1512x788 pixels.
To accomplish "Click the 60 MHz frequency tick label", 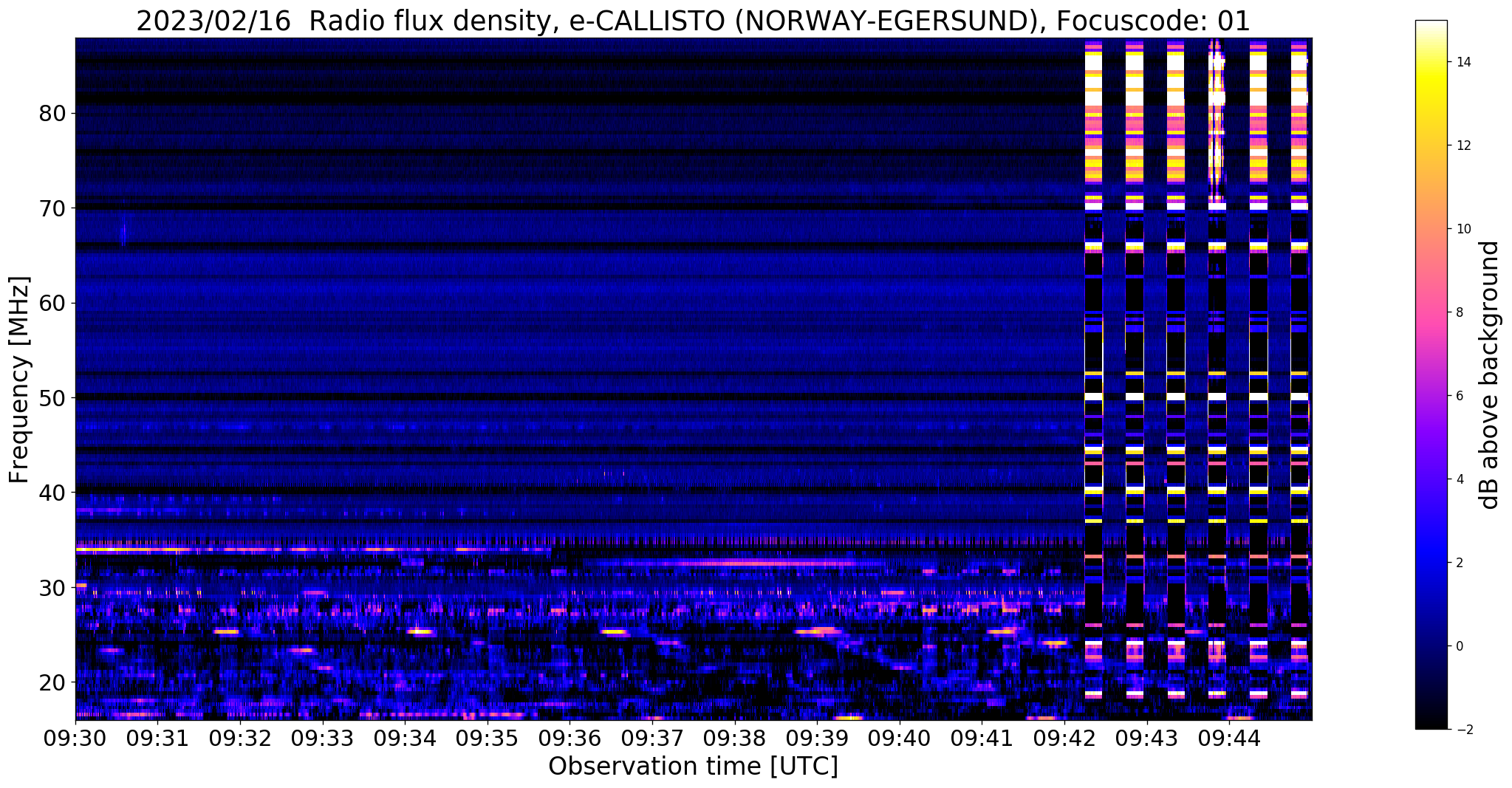I will click(x=52, y=303).
